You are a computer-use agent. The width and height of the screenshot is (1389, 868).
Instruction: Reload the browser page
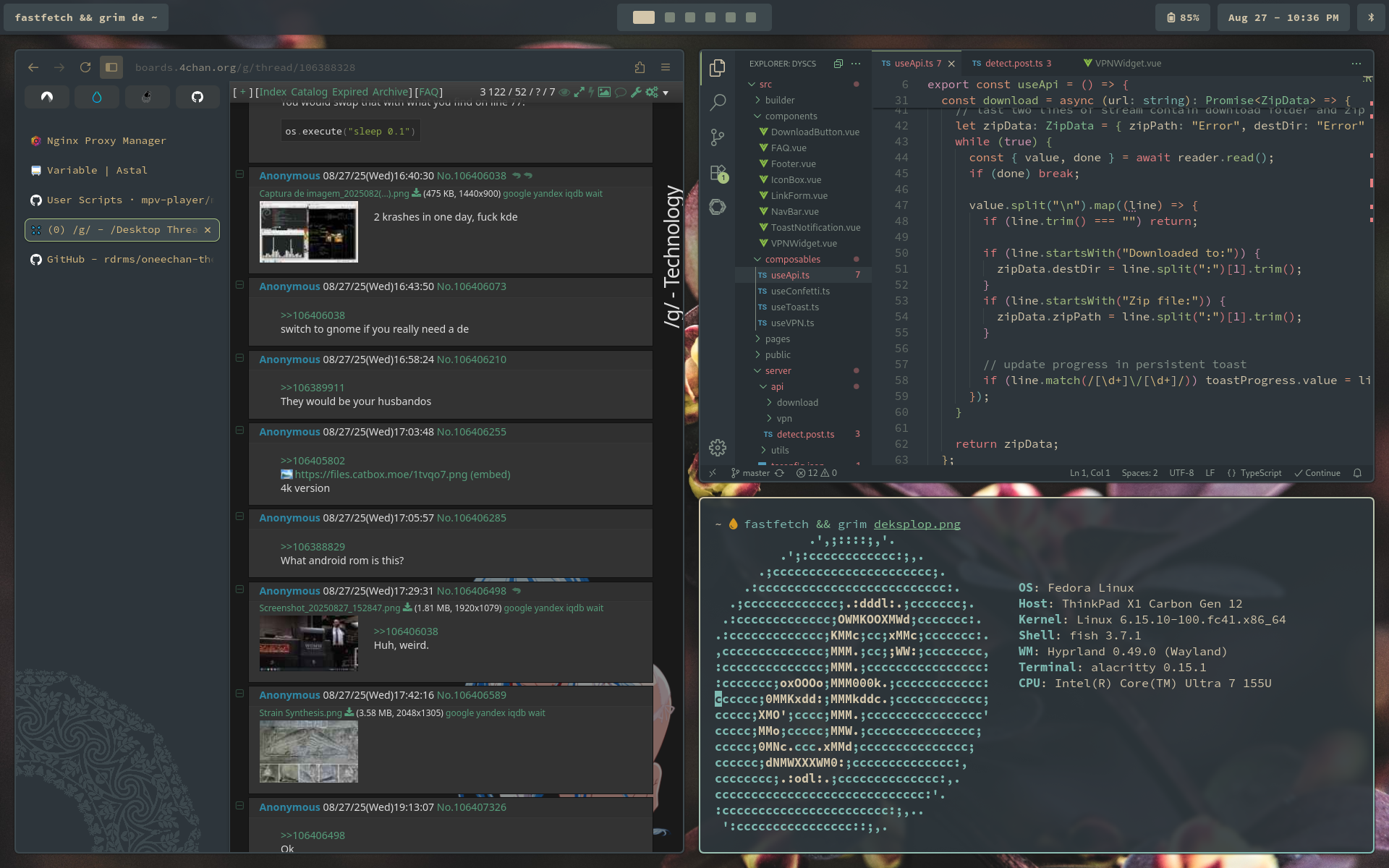tap(85, 67)
